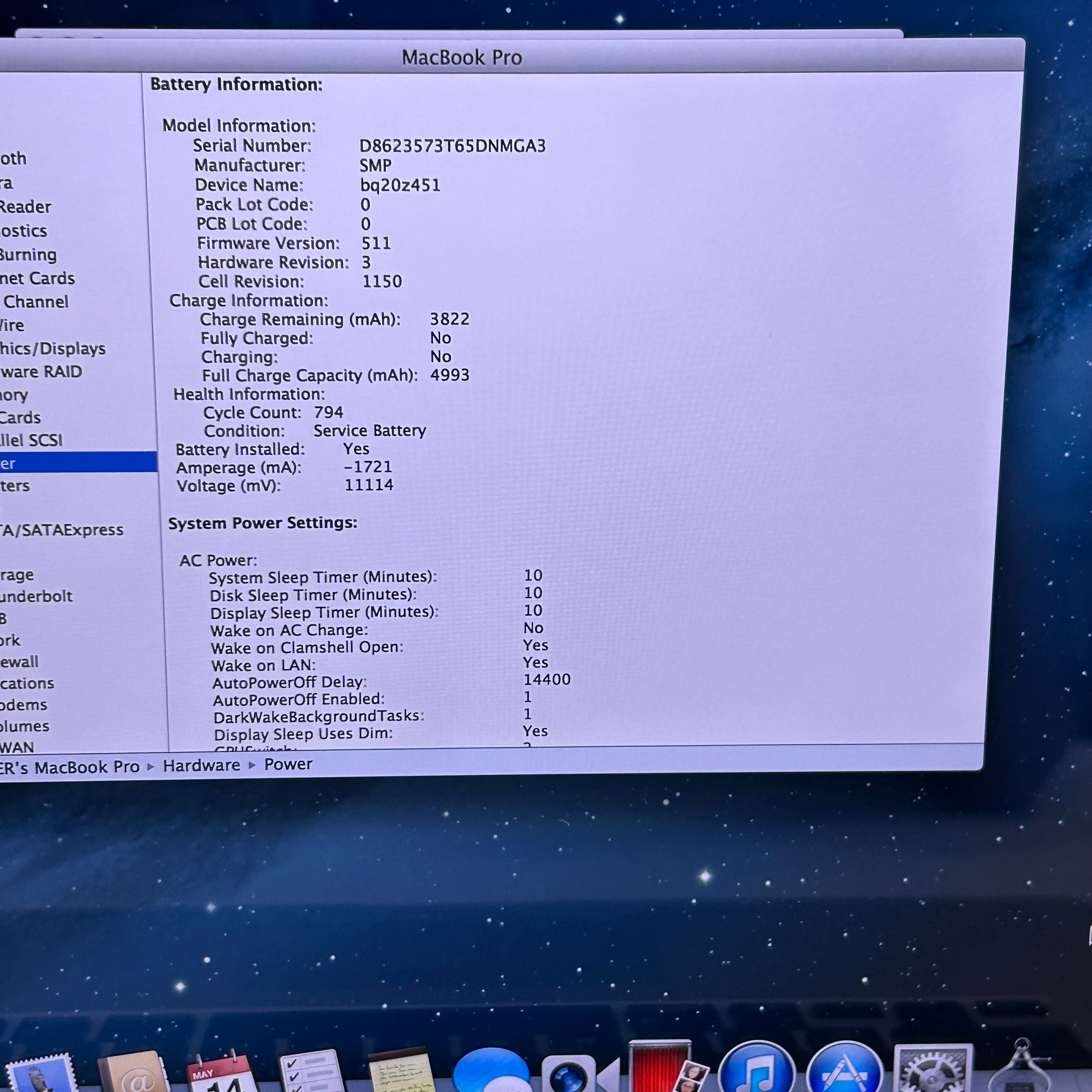Select Graphics/Displays in the sidebar
Image resolution: width=1092 pixels, height=1092 pixels.
53,349
